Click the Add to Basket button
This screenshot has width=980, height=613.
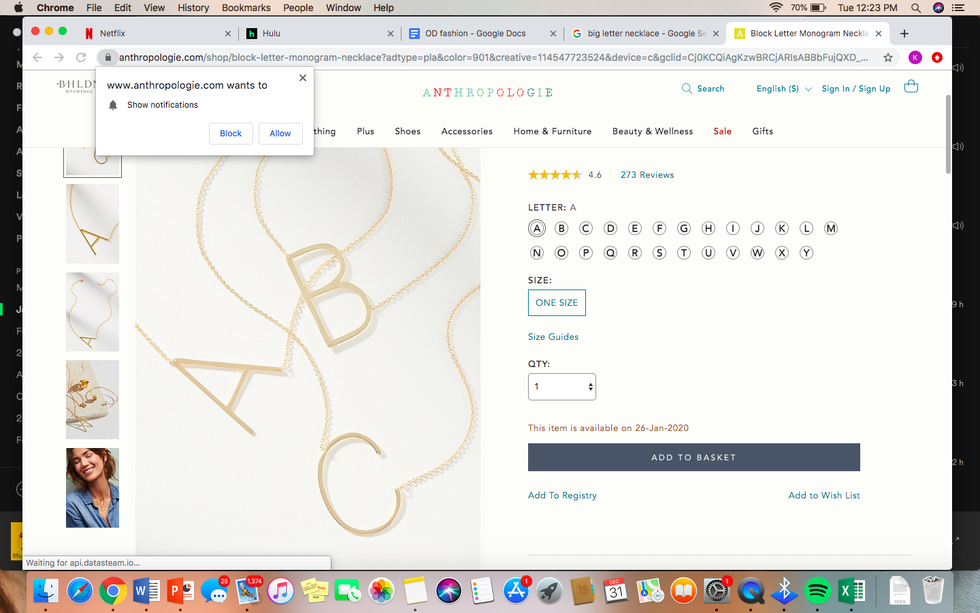(x=693, y=457)
